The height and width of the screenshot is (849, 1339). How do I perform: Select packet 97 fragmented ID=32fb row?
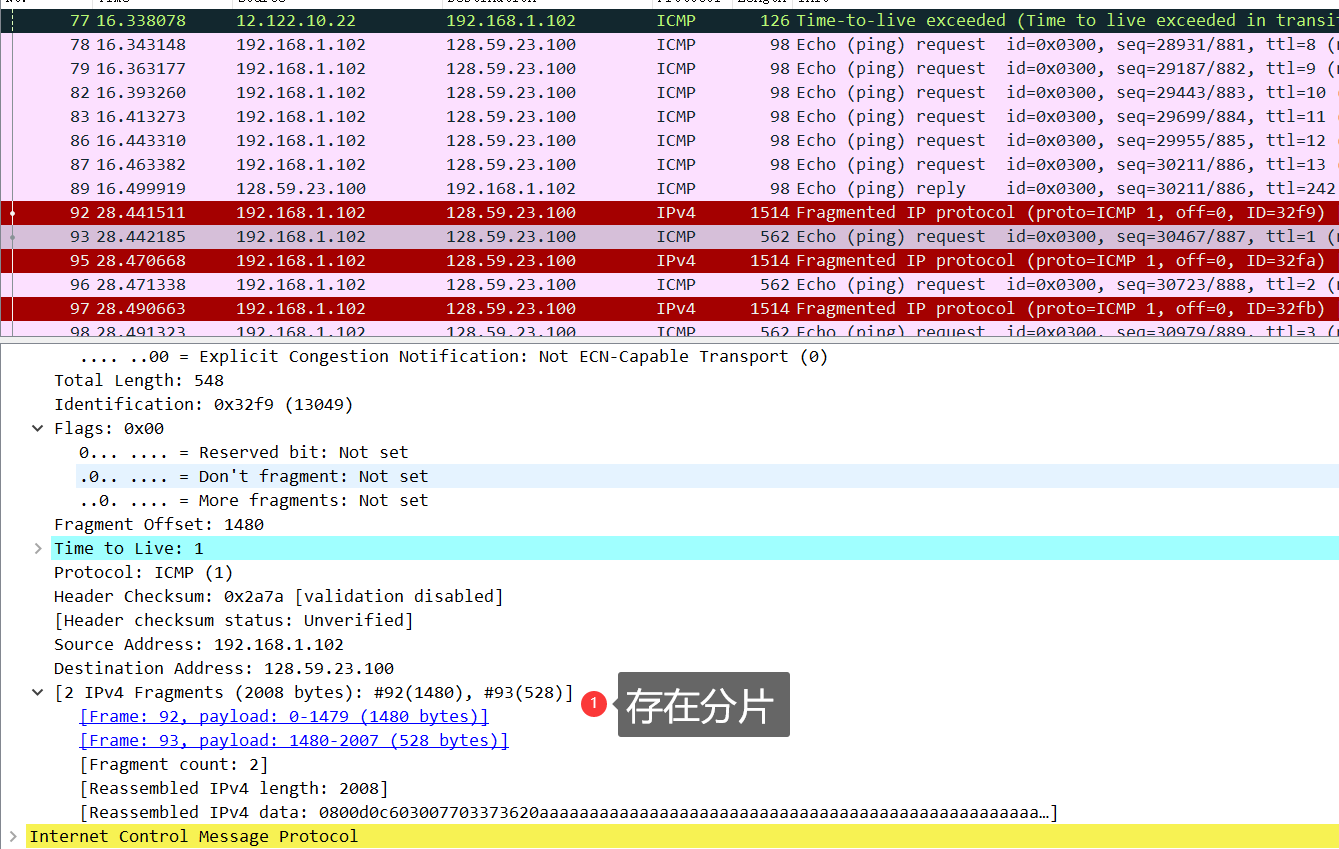tap(669, 308)
